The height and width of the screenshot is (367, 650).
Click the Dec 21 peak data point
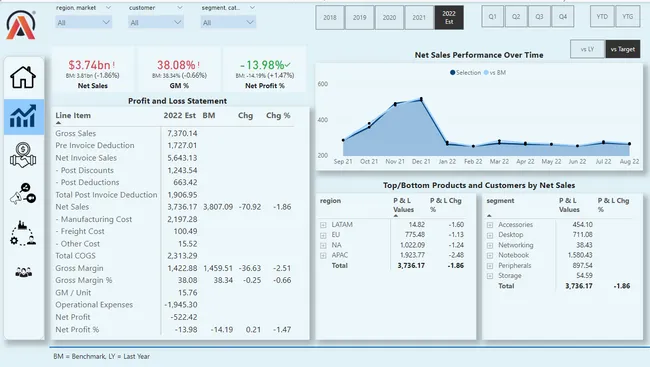[x=421, y=99]
